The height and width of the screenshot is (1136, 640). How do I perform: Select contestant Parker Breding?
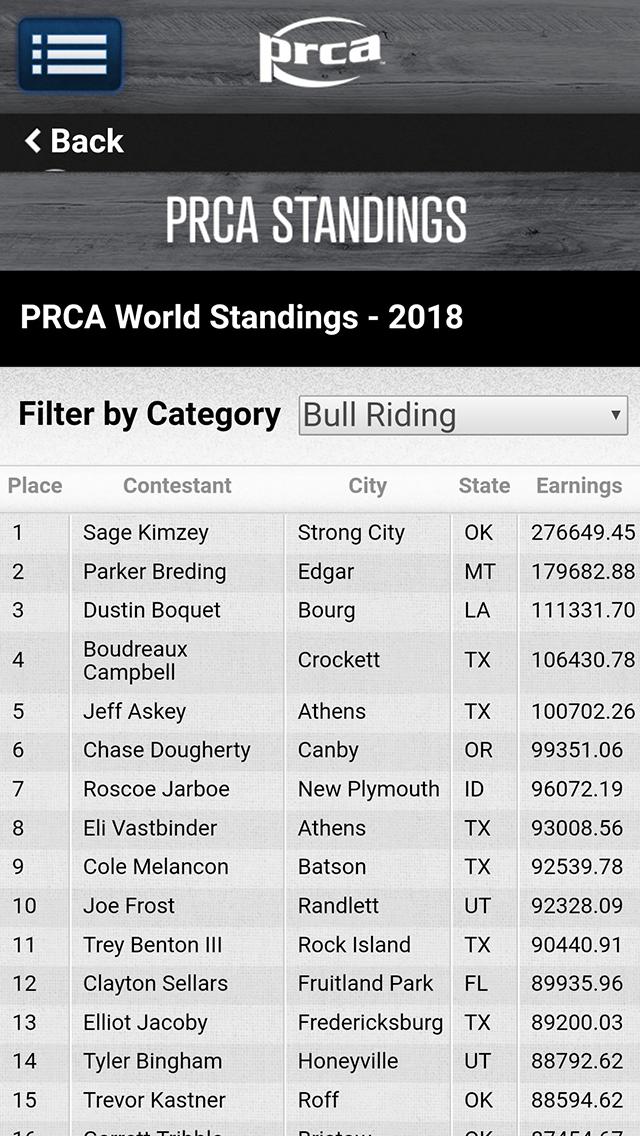pos(155,572)
